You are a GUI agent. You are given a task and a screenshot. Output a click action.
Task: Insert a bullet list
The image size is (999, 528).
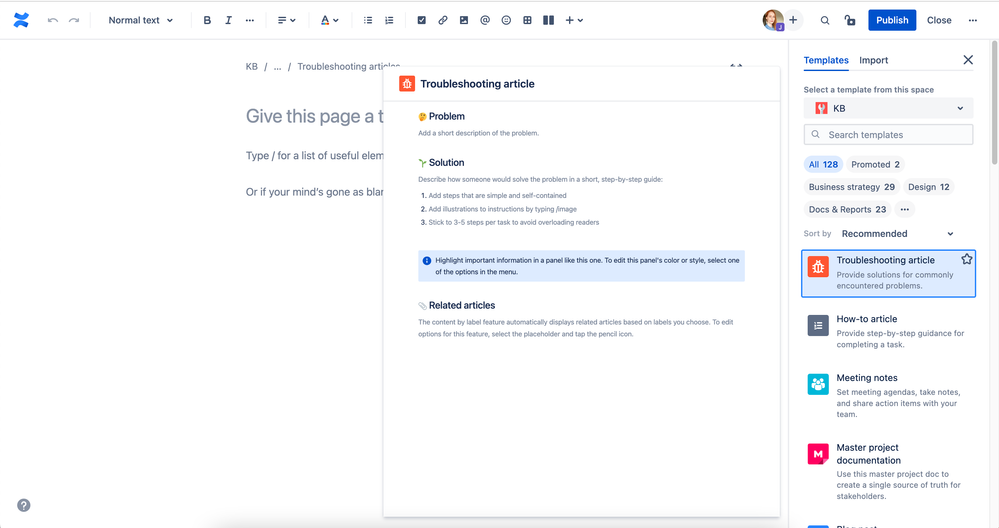368,20
